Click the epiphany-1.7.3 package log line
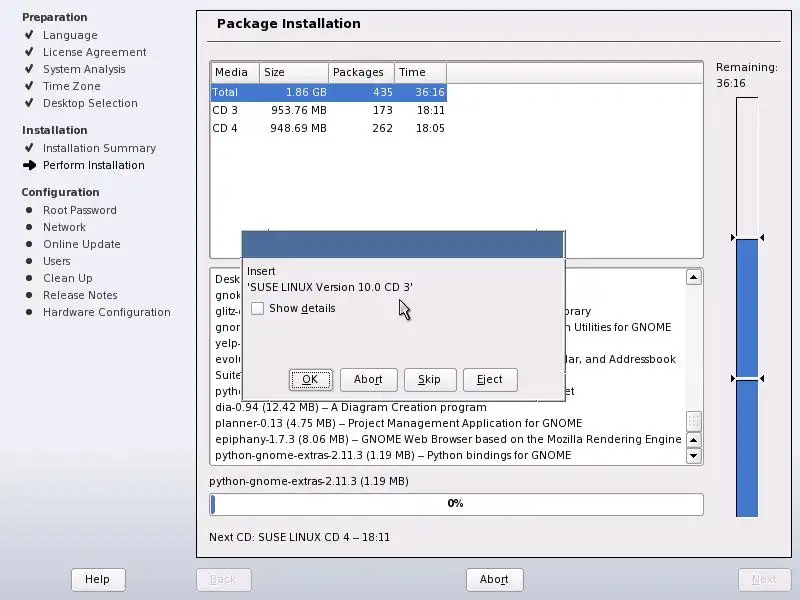Viewport: 800px width, 600px height. [x=448, y=439]
